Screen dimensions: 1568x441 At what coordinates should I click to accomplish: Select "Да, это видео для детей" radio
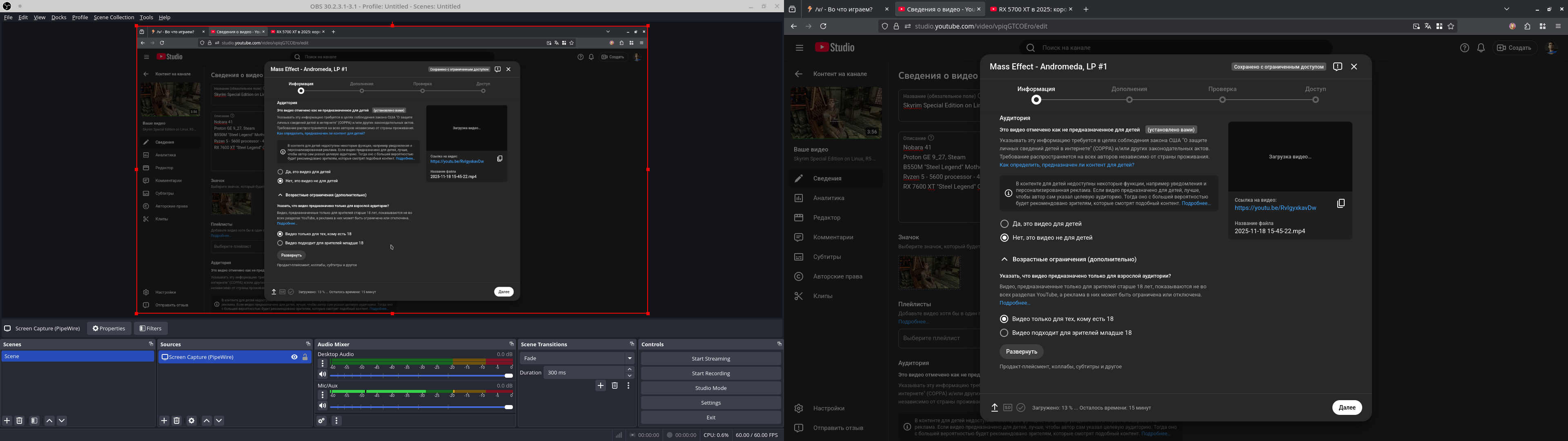click(1004, 223)
